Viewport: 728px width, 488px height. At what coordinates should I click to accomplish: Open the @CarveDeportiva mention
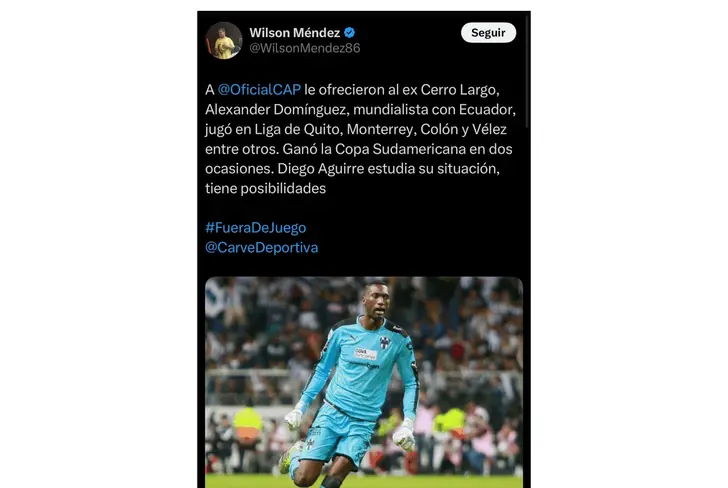[x=261, y=247]
